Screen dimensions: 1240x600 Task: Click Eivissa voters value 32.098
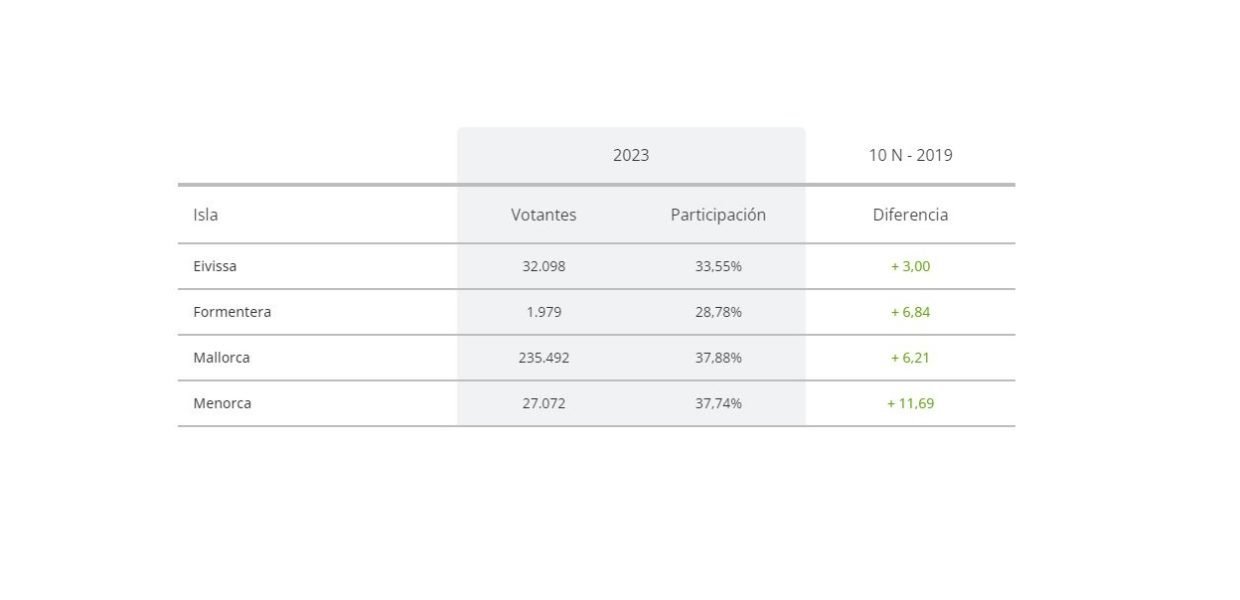pos(544,266)
